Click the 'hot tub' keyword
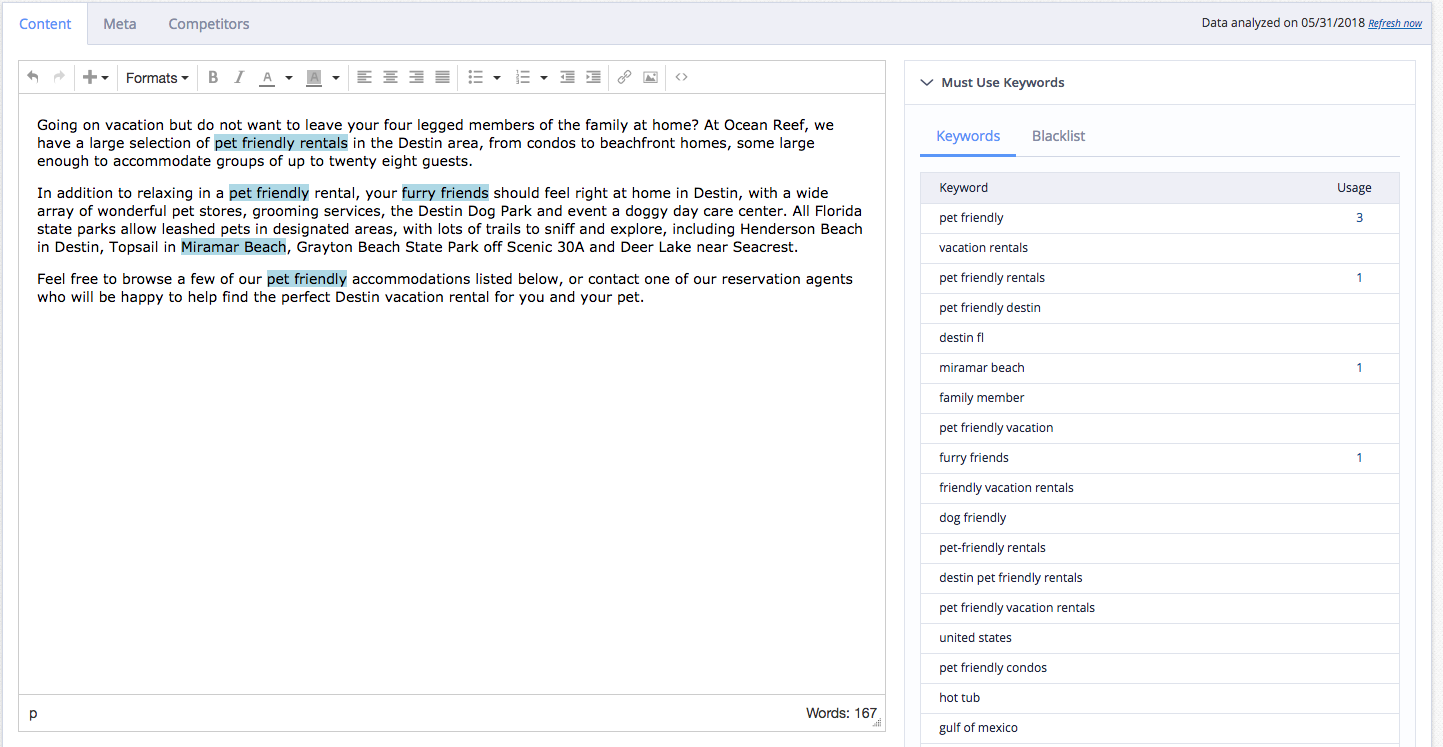This screenshot has height=747, width=1443. (x=959, y=698)
